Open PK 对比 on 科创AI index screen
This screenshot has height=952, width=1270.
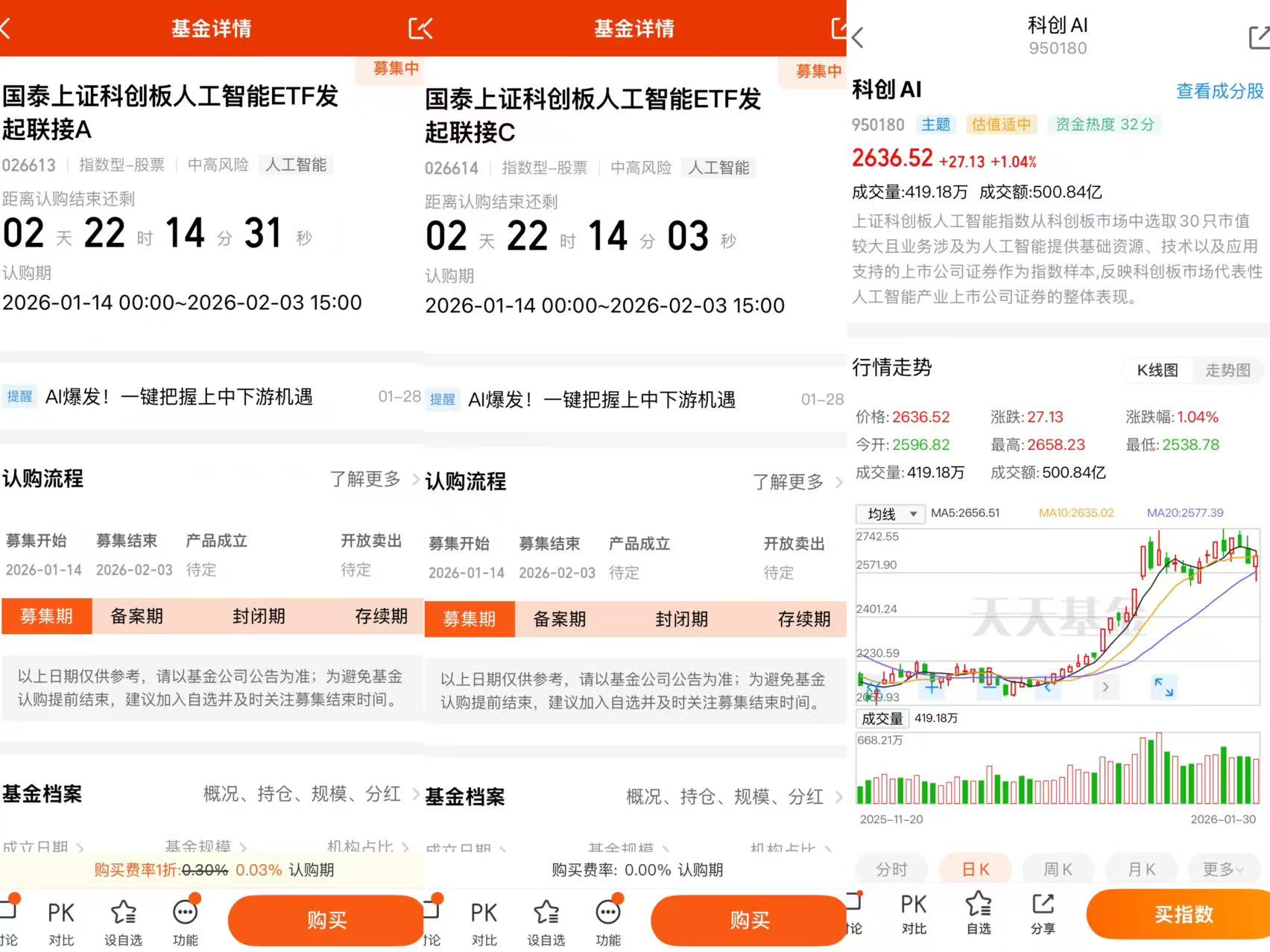[914, 914]
